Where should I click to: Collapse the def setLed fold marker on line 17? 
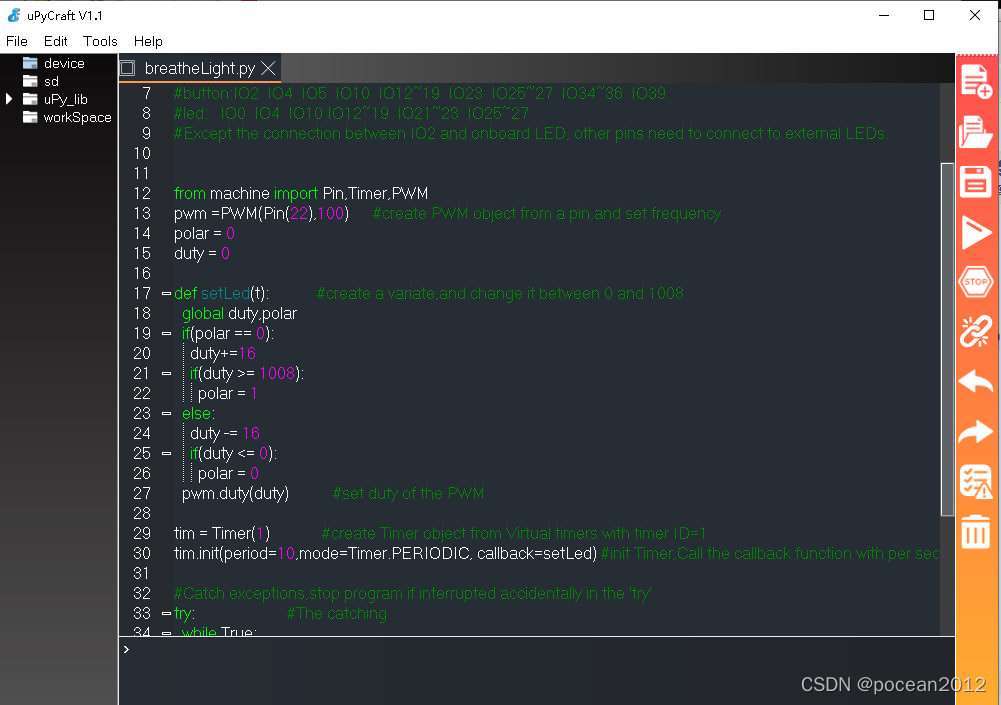coord(167,294)
